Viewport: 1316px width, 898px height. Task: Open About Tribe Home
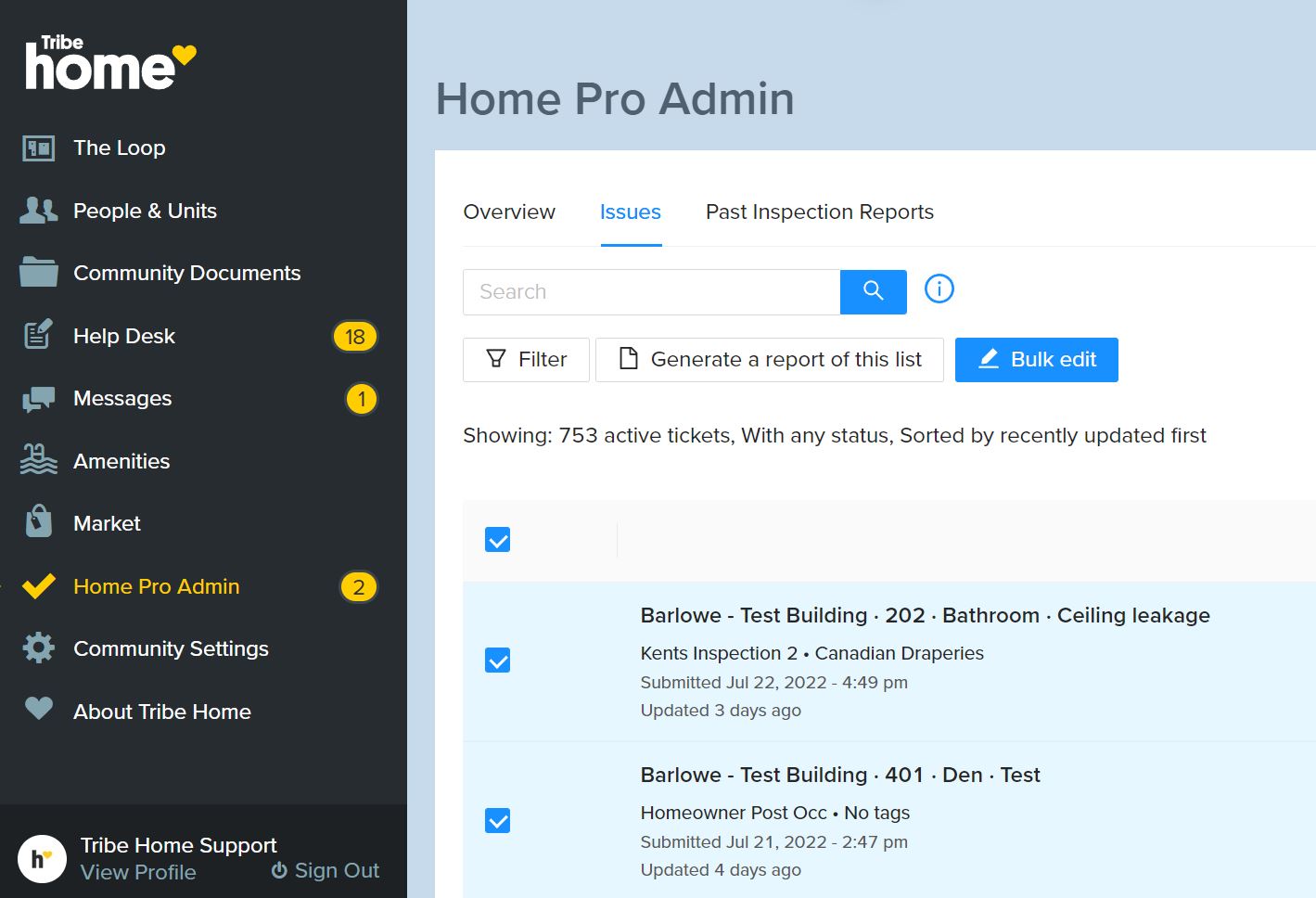click(x=162, y=712)
